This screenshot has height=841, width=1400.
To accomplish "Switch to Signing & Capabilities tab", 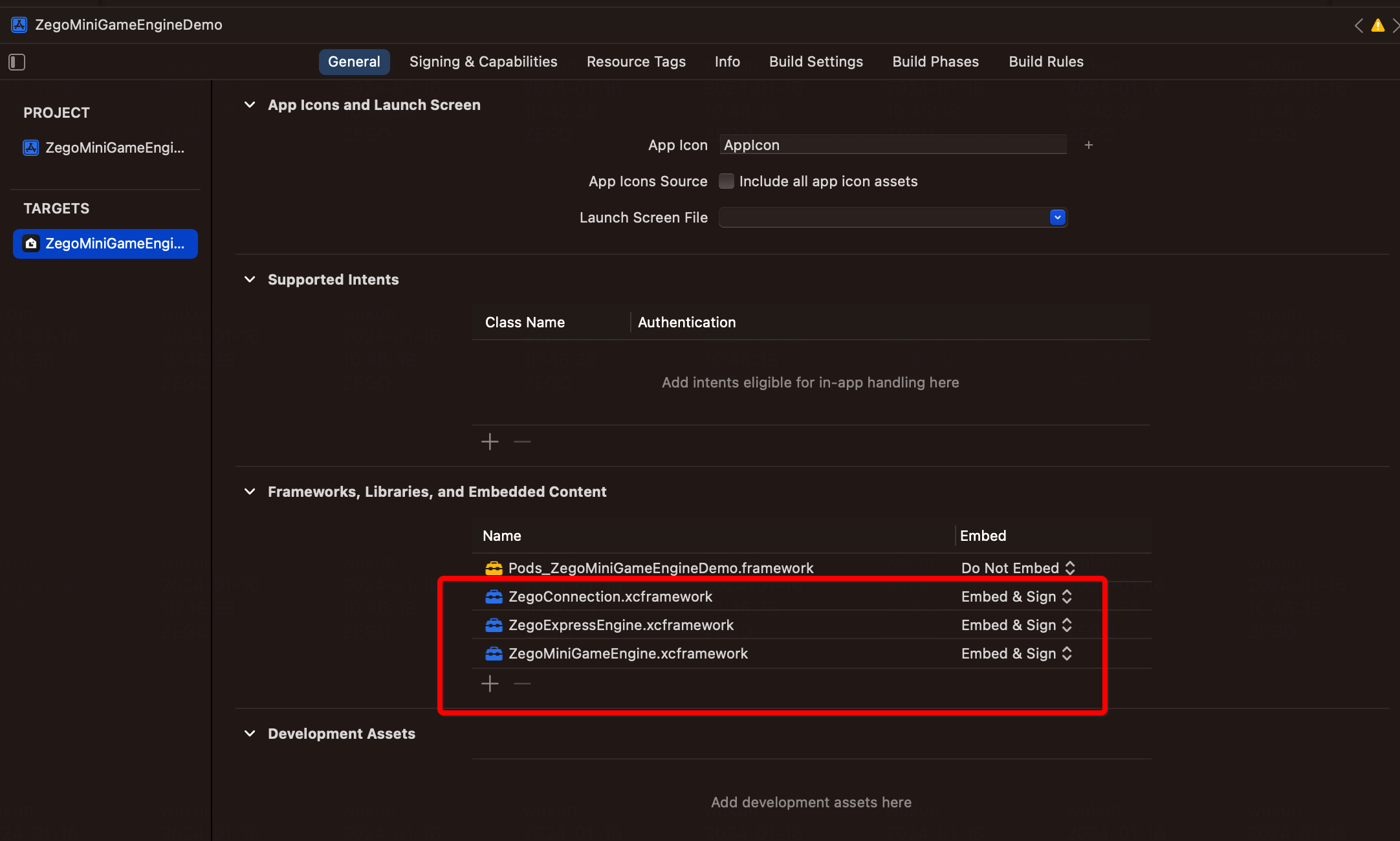I will 483,61.
